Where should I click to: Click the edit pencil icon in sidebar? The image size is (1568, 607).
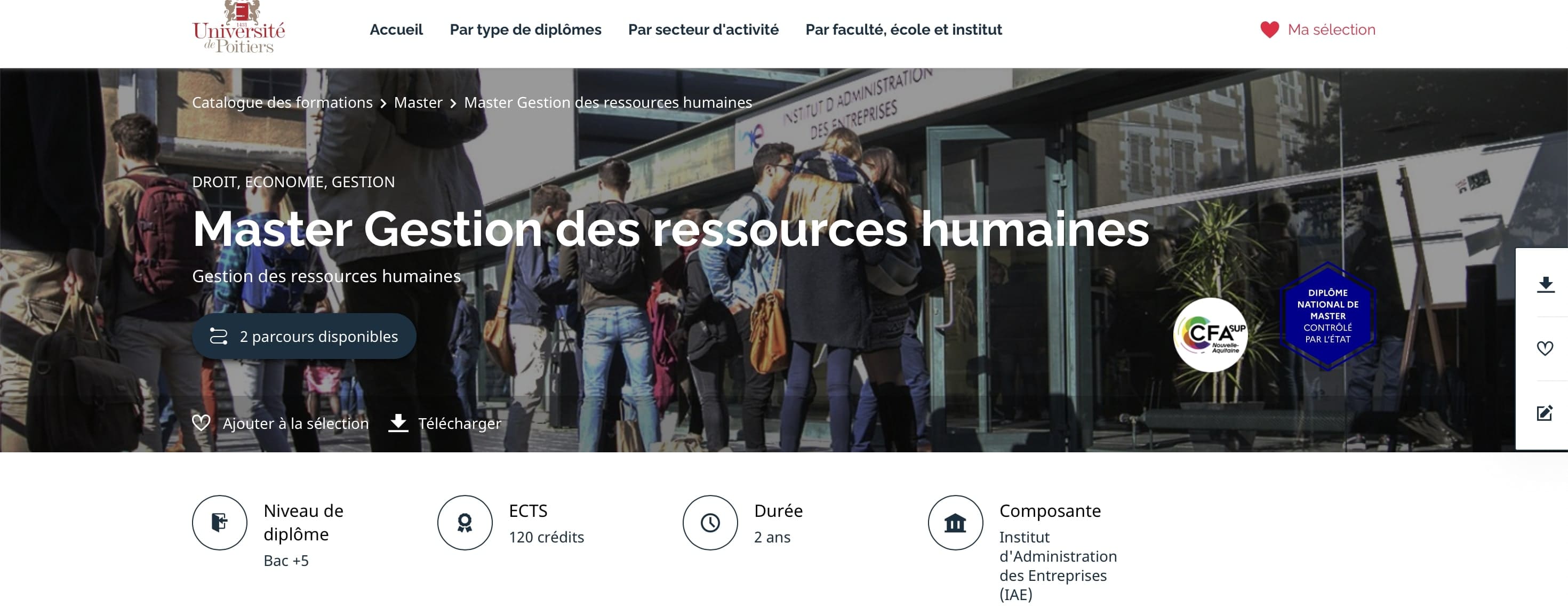[x=1545, y=413]
